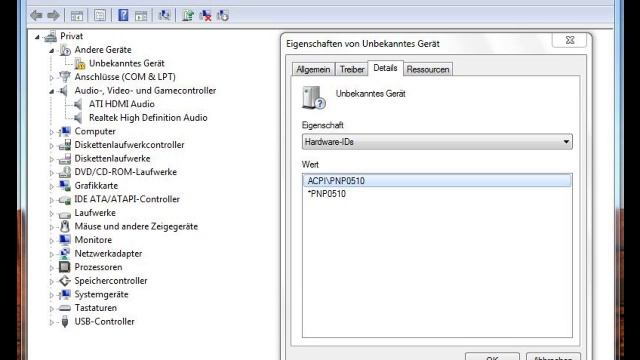Select the Netzwerkadapter tree label
Image resolution: width=640 pixels, height=360 pixels.
coord(108,253)
